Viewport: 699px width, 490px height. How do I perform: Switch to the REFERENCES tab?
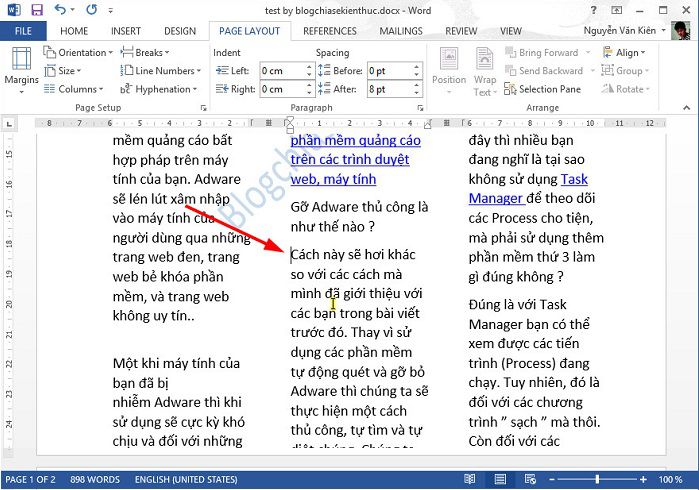[329, 31]
